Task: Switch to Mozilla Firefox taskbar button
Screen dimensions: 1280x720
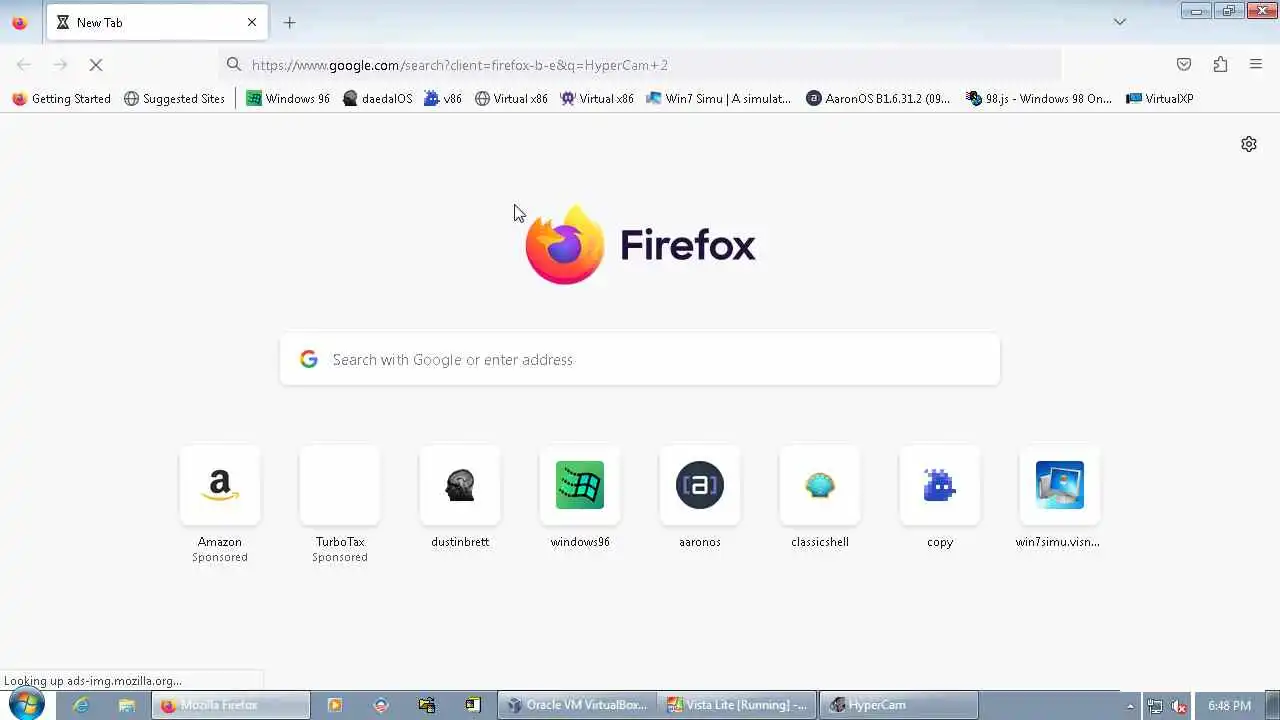Action: coord(231,705)
